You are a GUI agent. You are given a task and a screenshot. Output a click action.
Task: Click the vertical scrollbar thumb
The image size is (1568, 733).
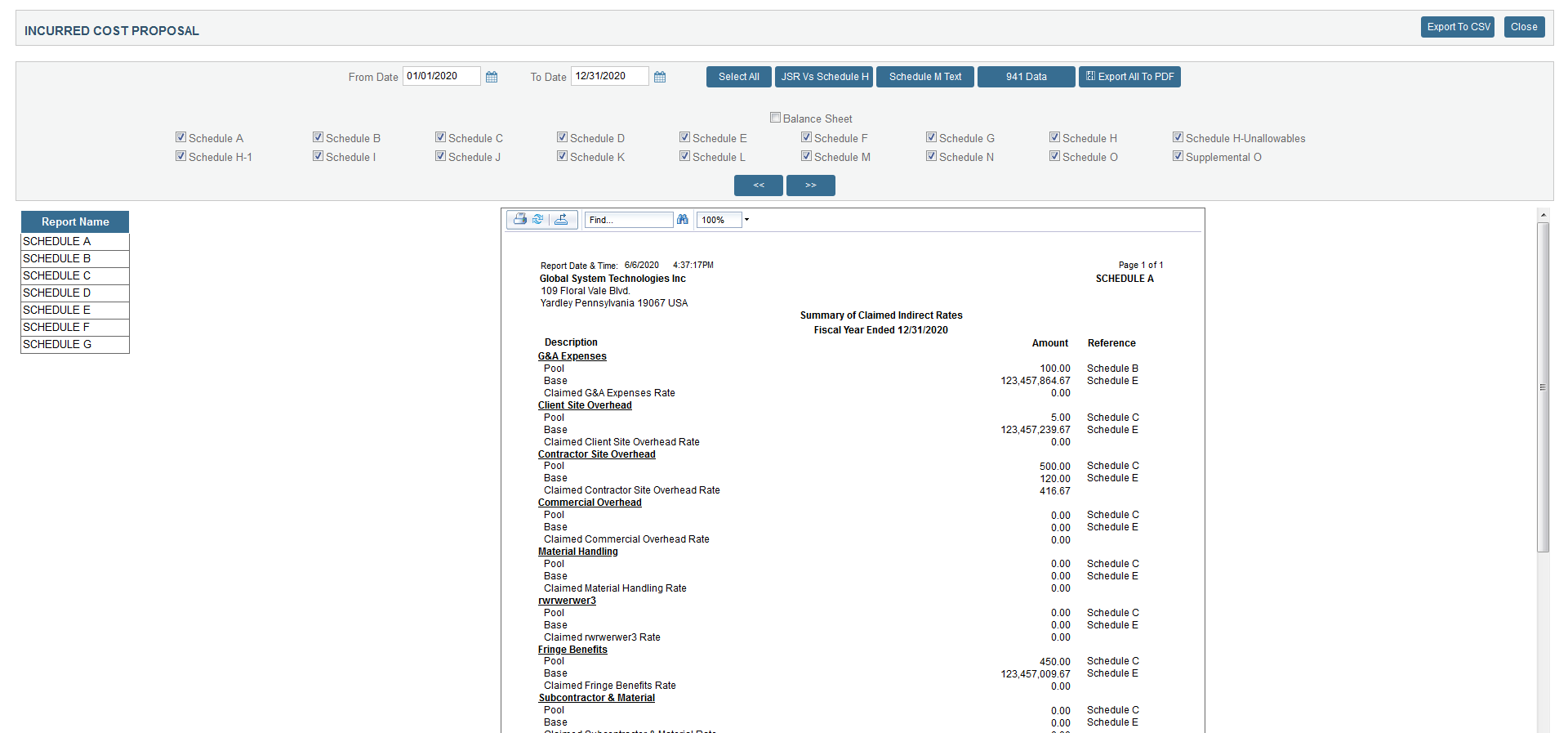[x=1543, y=388]
